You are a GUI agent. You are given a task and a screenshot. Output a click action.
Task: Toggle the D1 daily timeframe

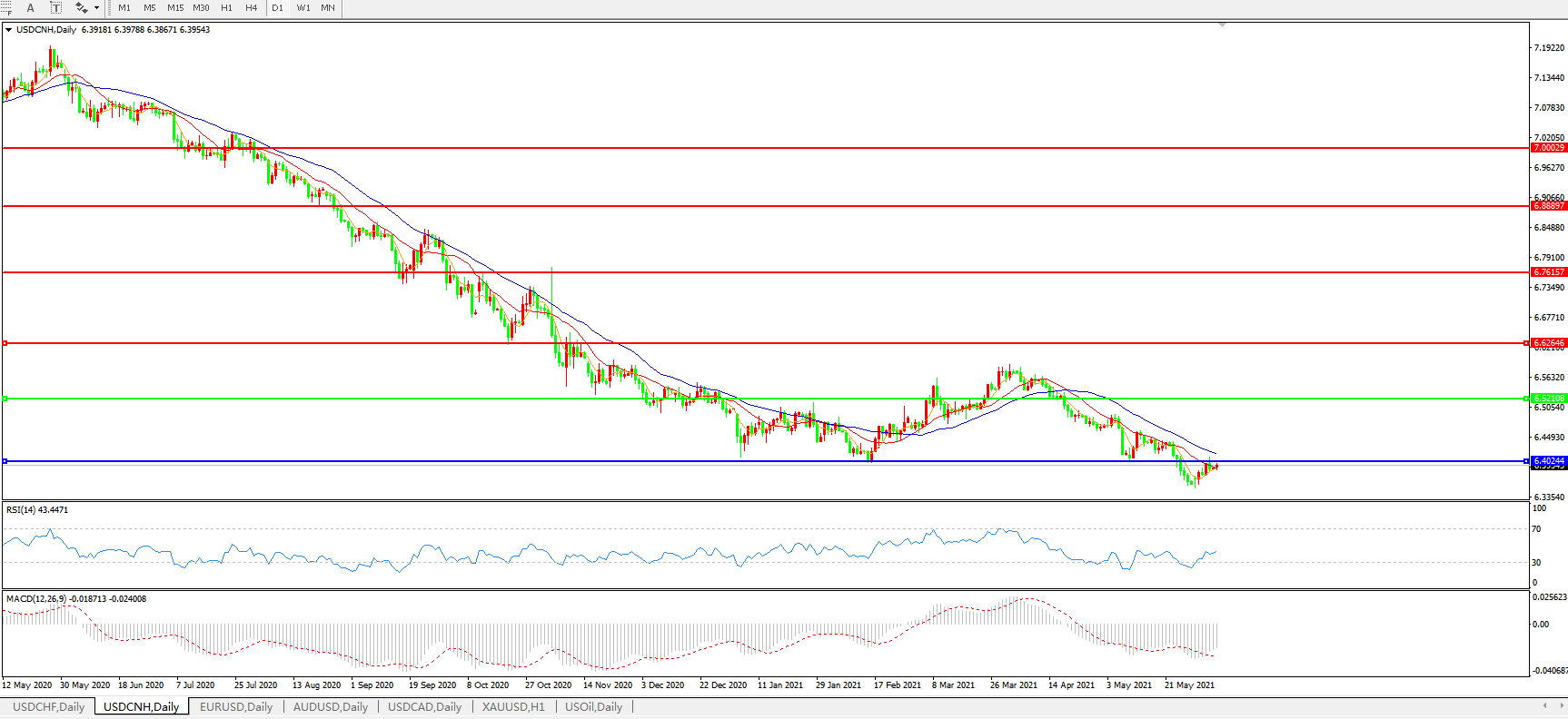(x=277, y=8)
